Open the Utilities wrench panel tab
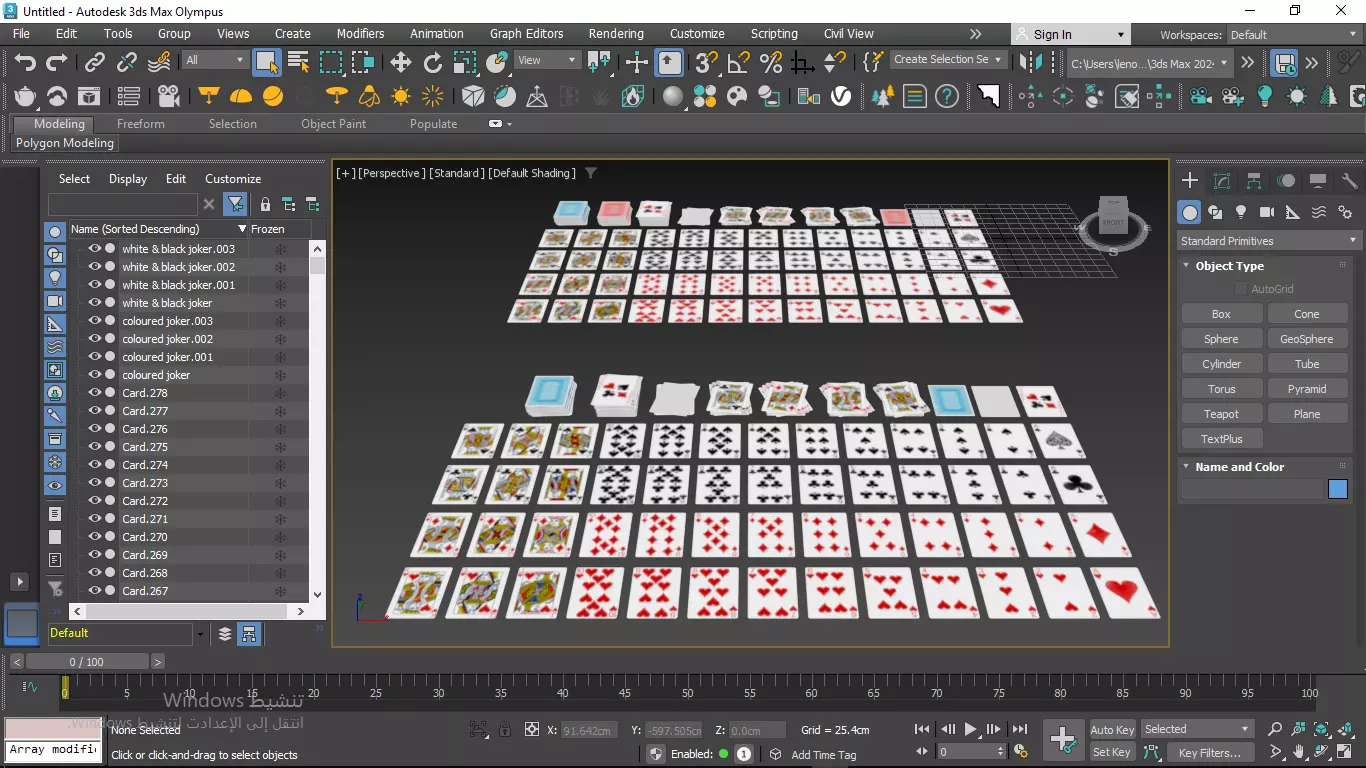The height and width of the screenshot is (768, 1366). 1350,181
